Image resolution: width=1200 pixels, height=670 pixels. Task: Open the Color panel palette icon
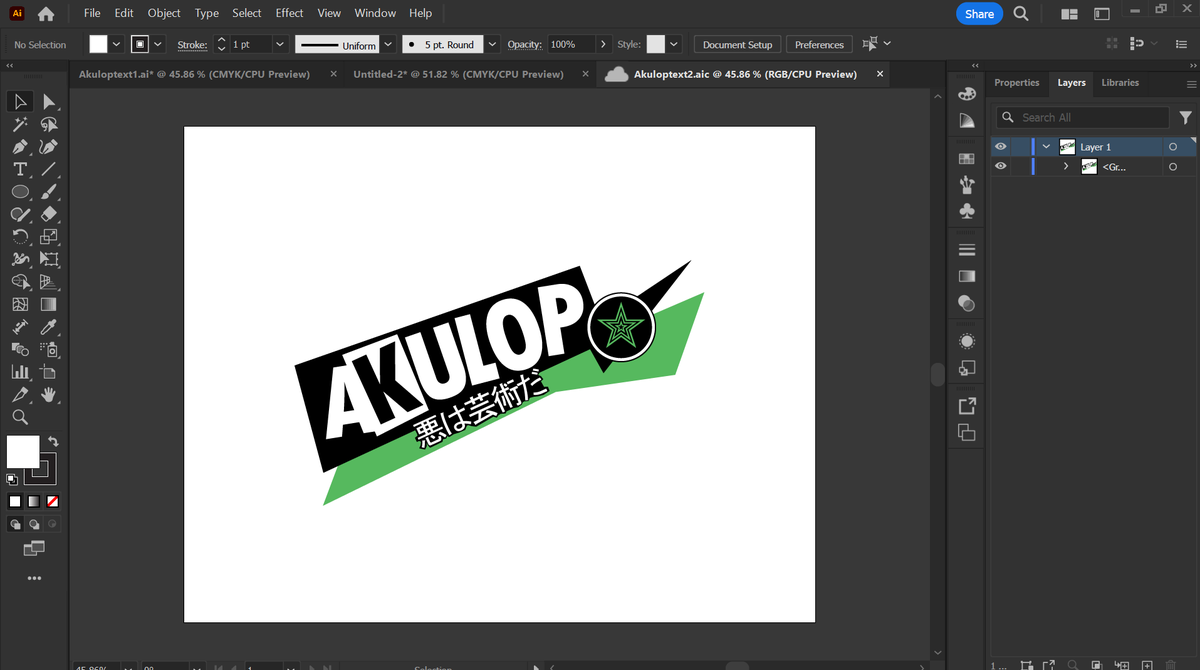[967, 94]
